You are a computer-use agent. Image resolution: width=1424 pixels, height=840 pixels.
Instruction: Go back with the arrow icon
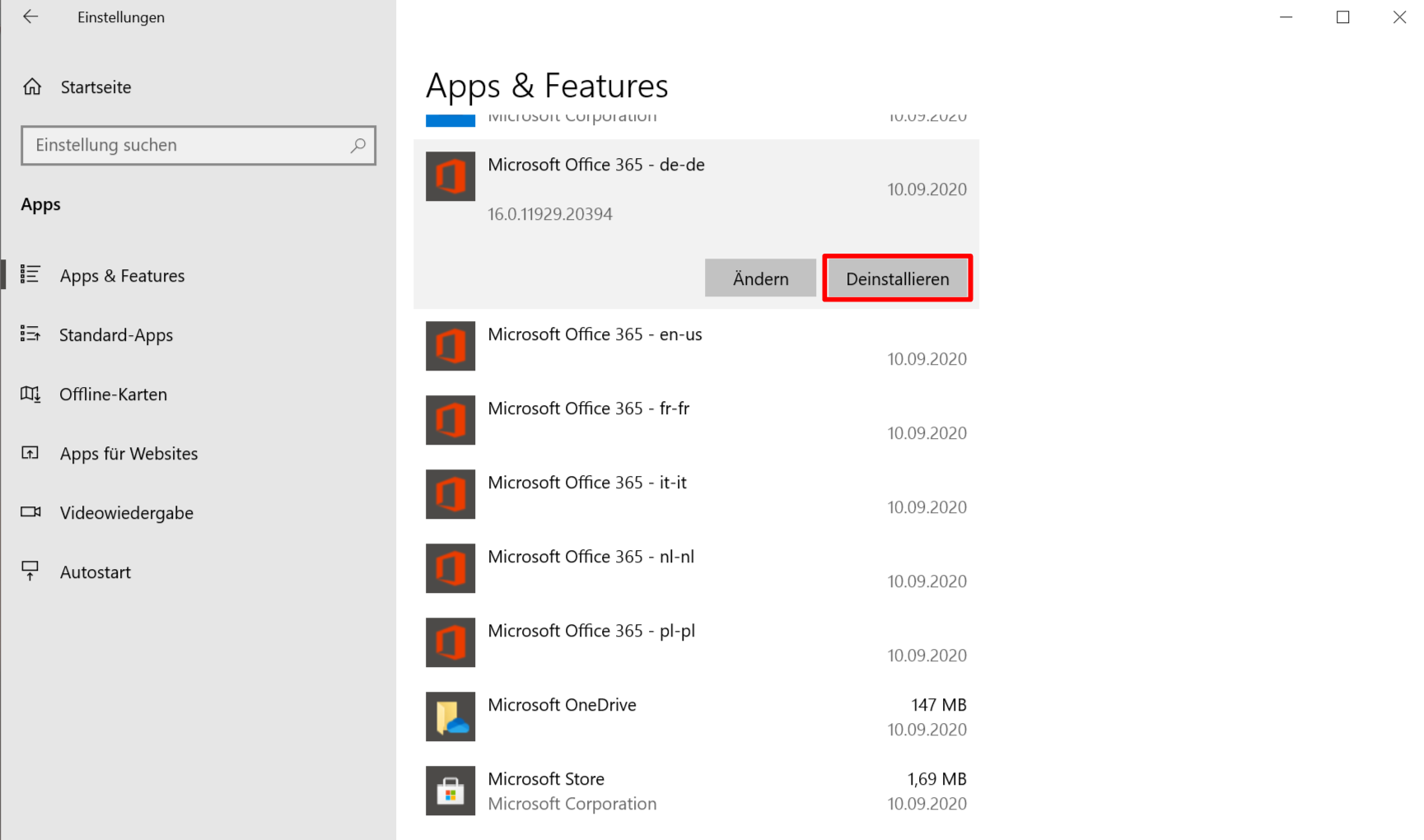coord(30,16)
